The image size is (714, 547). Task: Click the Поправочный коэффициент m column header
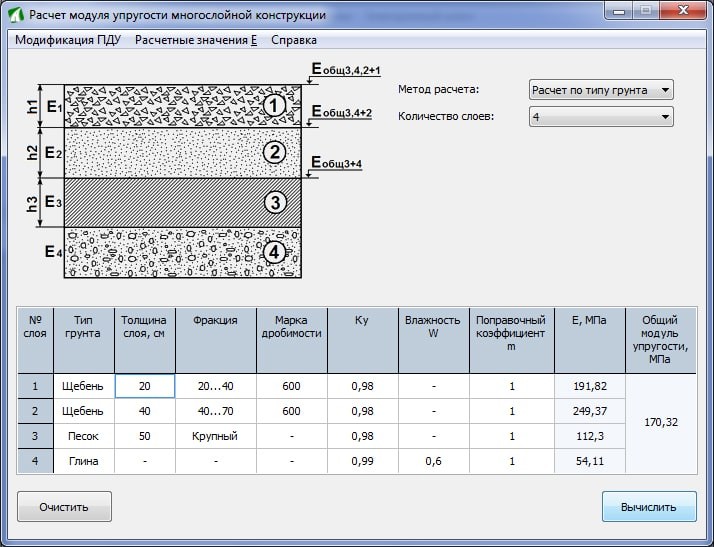tap(512, 340)
